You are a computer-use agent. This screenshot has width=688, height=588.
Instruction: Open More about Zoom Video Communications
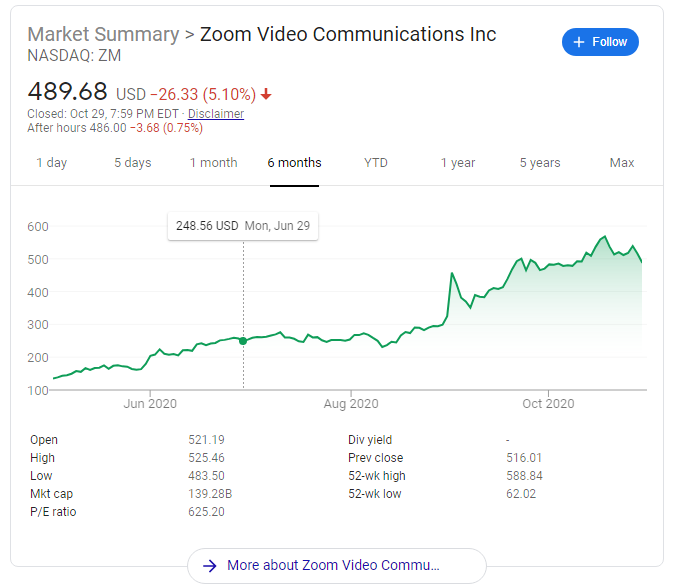(x=336, y=565)
